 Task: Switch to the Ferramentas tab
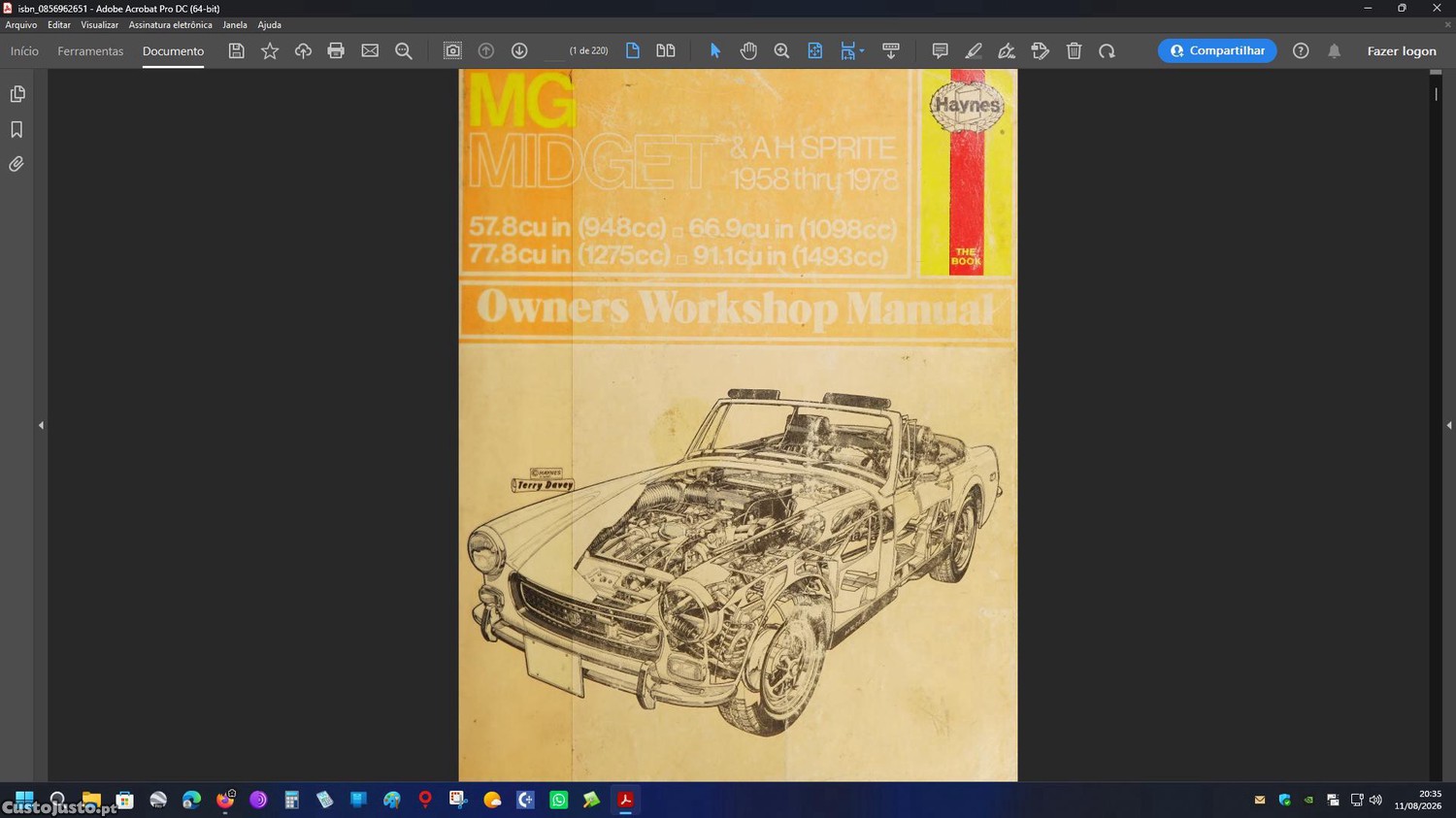(x=90, y=50)
